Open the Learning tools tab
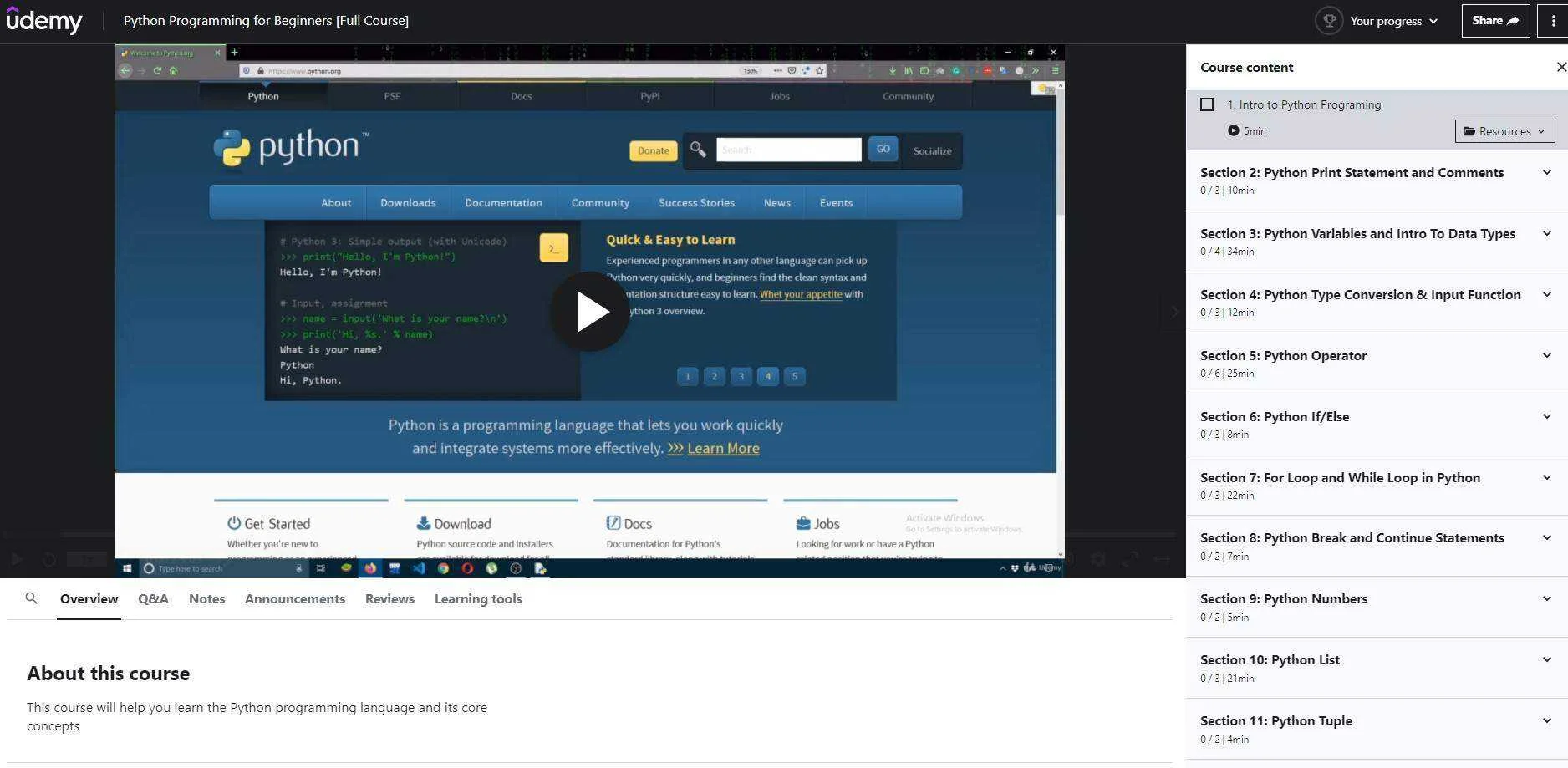This screenshot has width=1568, height=768. 478,598
